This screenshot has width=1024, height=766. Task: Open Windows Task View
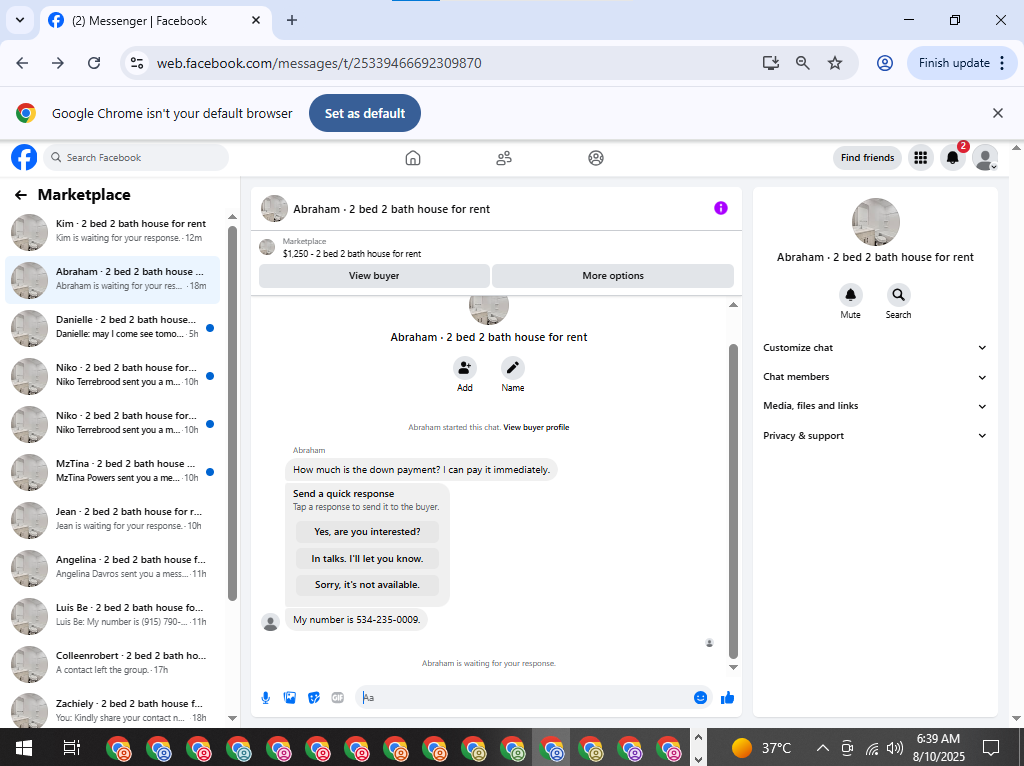[72, 748]
